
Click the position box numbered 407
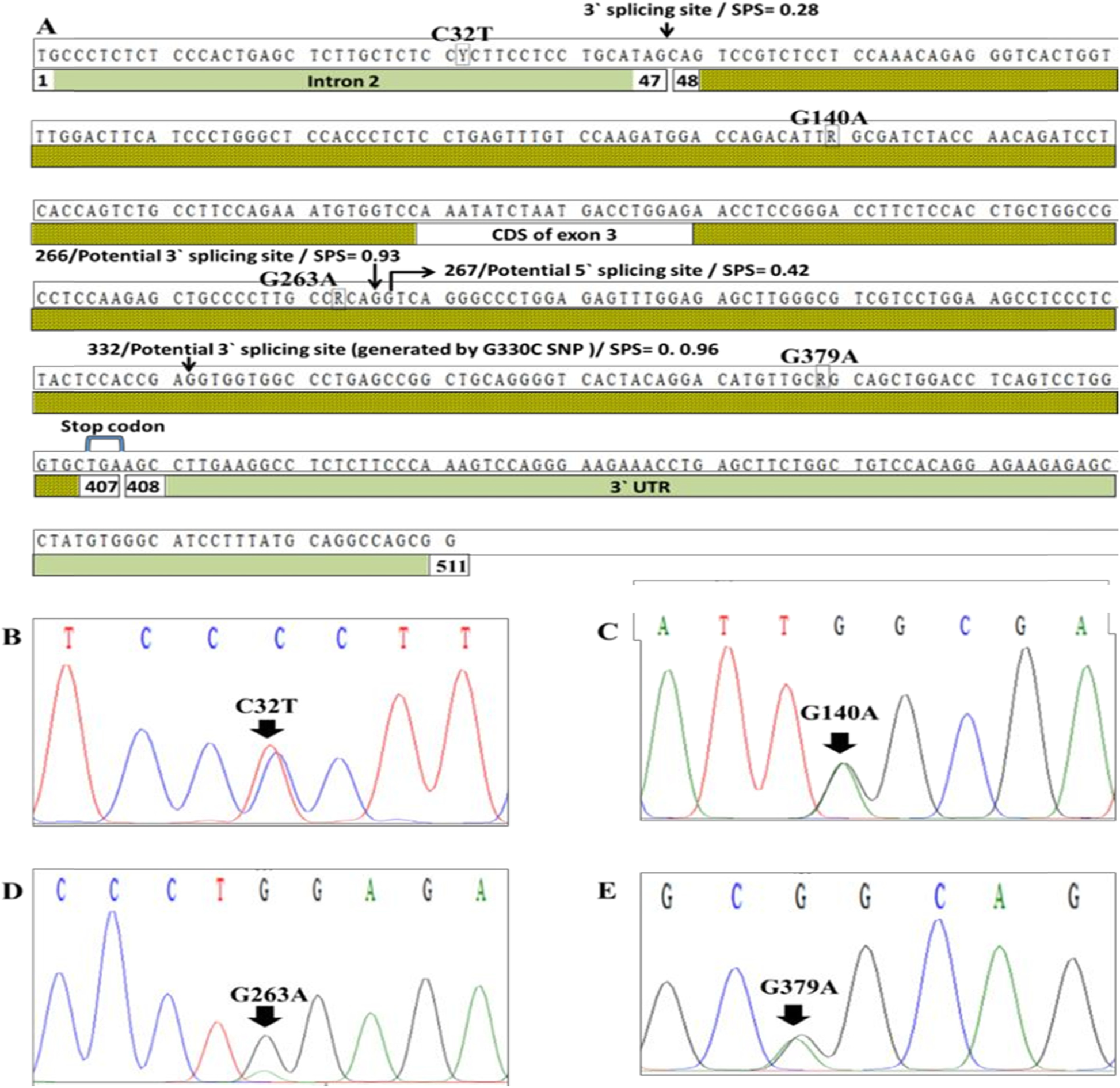pos(101,487)
